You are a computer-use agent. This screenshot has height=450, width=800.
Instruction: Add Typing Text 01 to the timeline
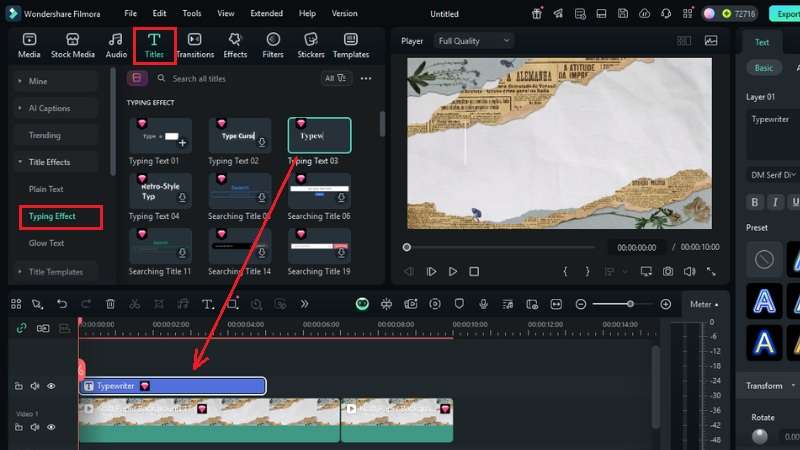[182, 143]
